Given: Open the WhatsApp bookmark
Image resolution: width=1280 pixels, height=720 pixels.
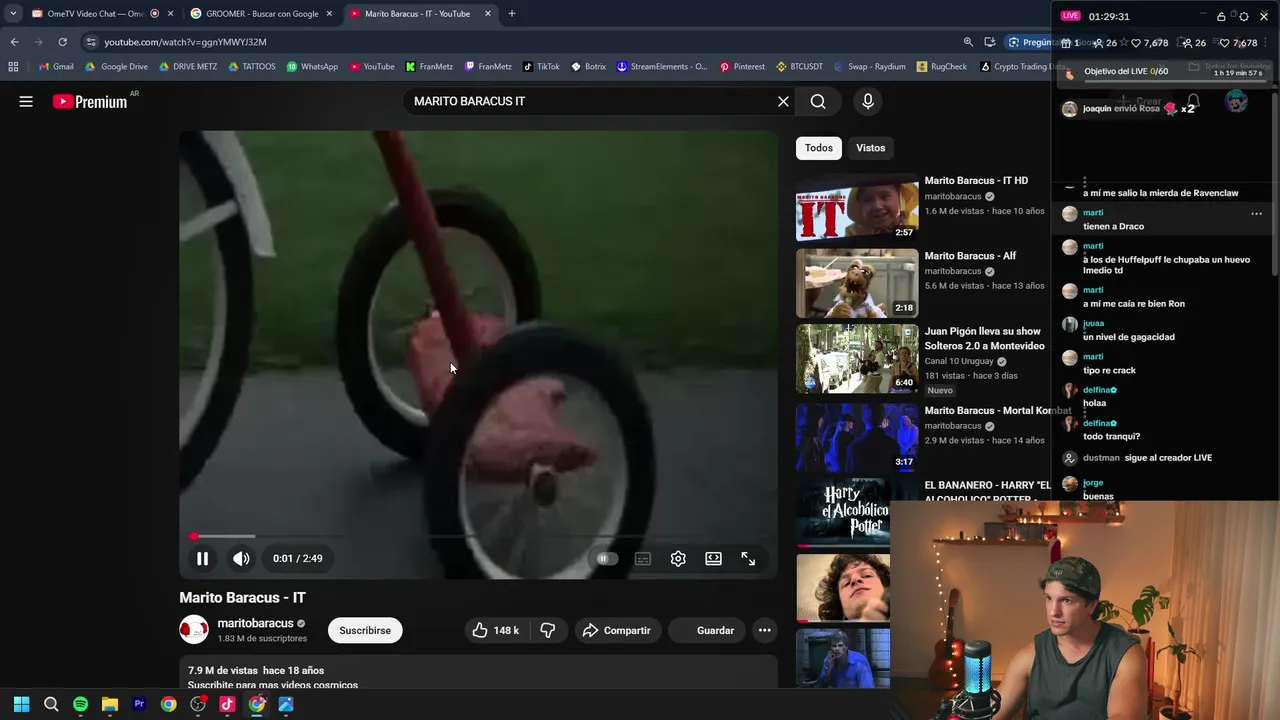Looking at the screenshot, I should click(x=312, y=67).
